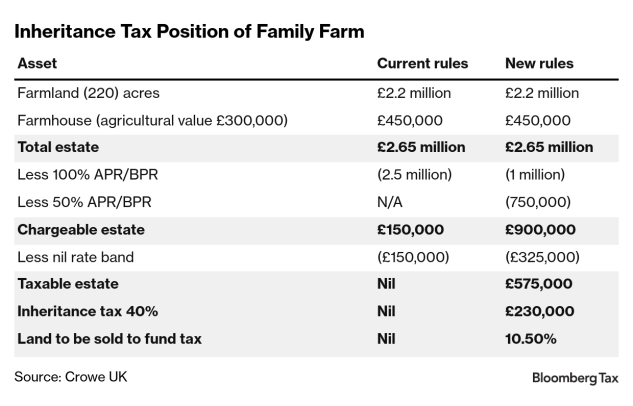
Task: Select the Current rules column header
Action: [x=422, y=63]
